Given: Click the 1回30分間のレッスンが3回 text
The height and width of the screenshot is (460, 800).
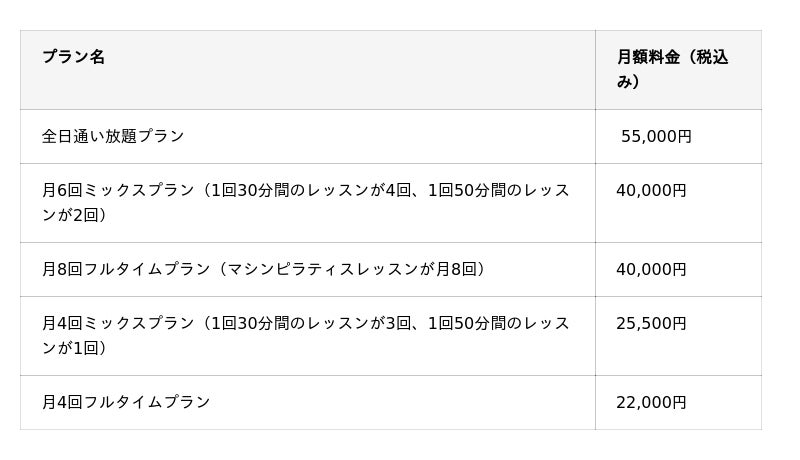Looking at the screenshot, I should [308, 323].
